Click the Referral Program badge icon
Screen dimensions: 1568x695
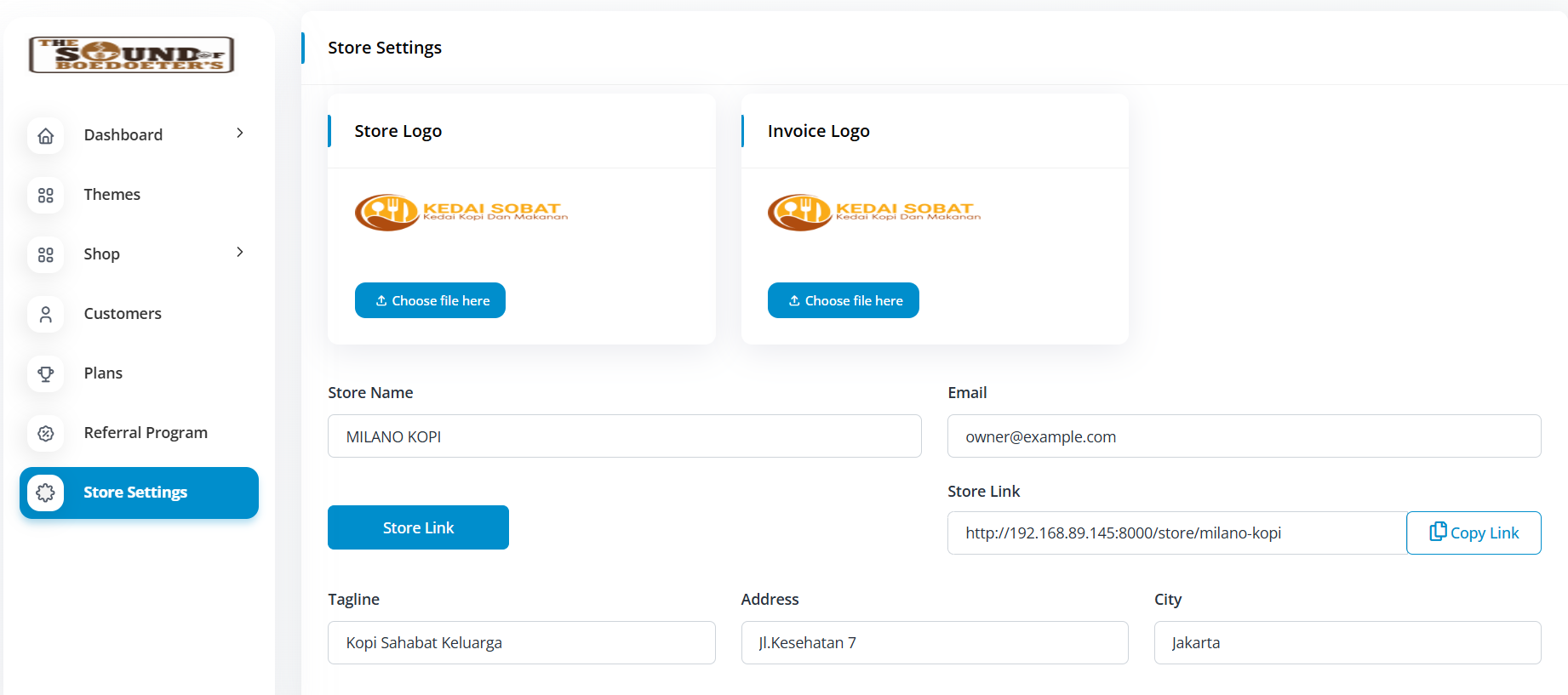[46, 433]
